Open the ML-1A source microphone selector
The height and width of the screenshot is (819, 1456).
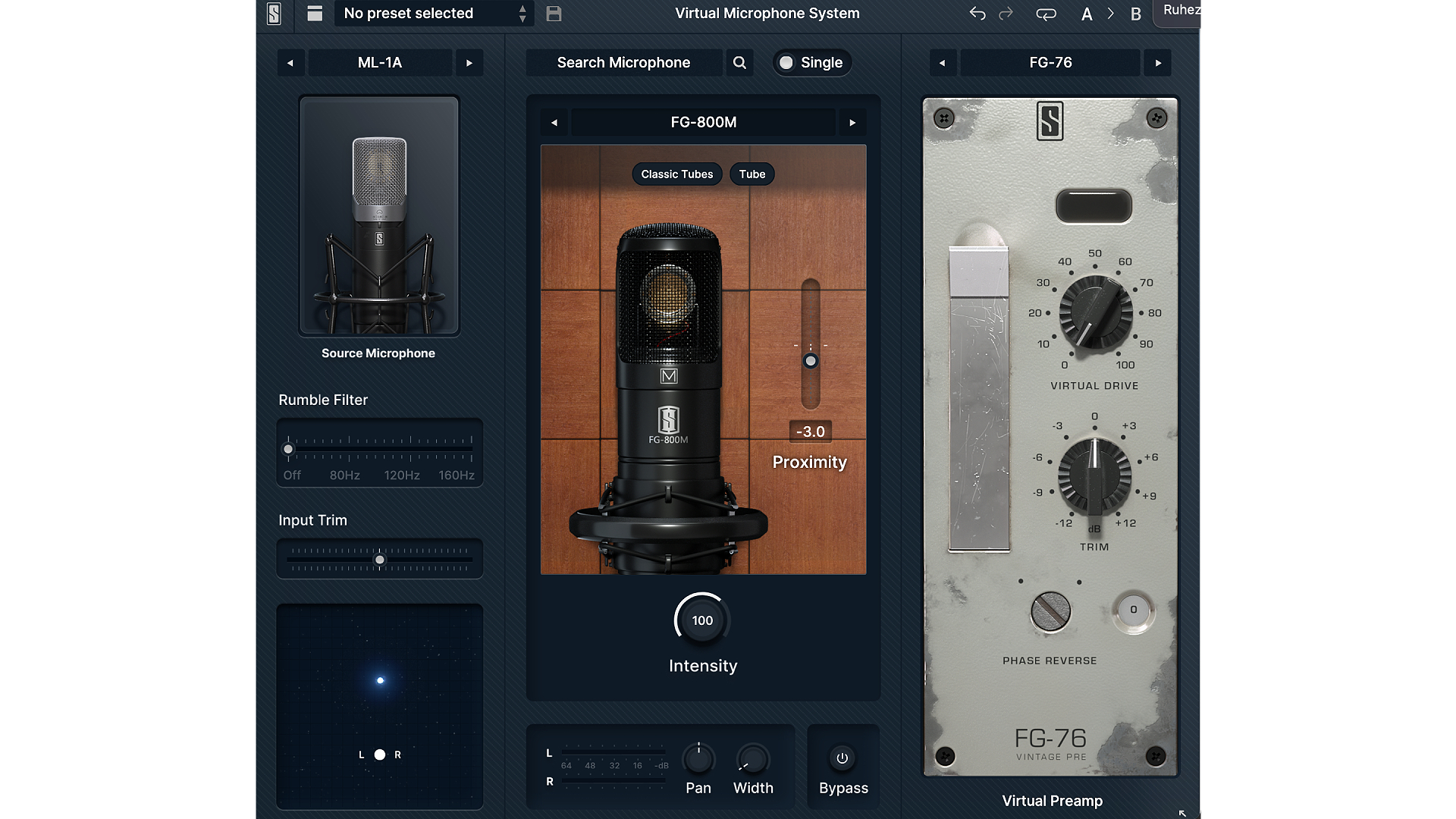[x=380, y=63]
